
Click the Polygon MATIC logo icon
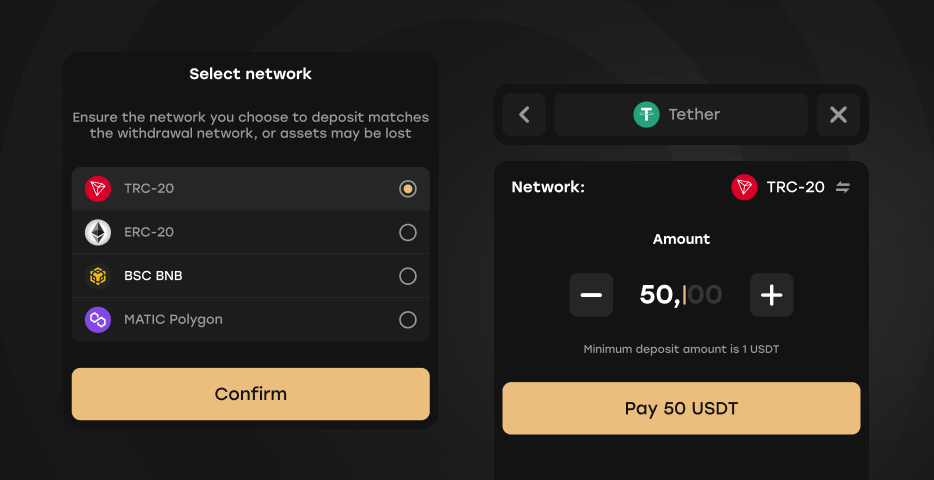click(98, 320)
